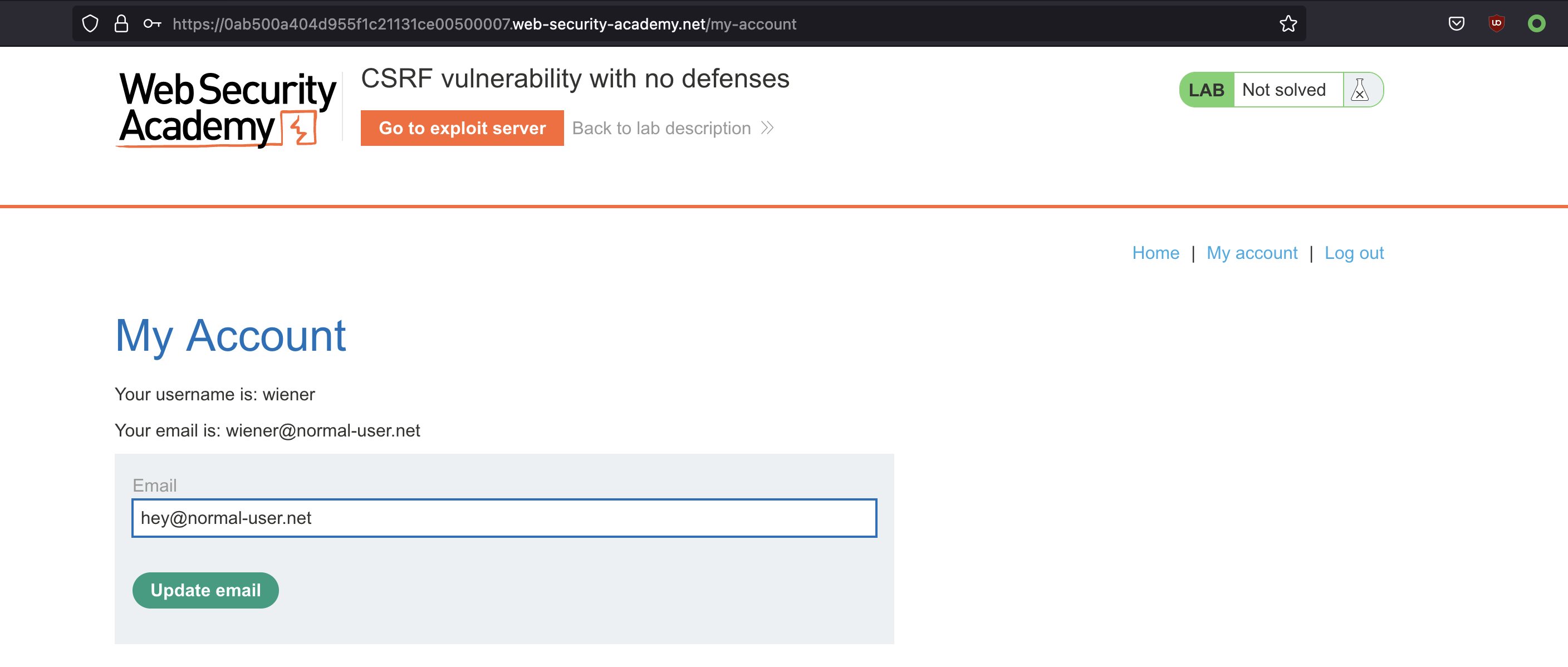Submit the Update email button
The height and width of the screenshot is (667, 1568).
point(205,590)
